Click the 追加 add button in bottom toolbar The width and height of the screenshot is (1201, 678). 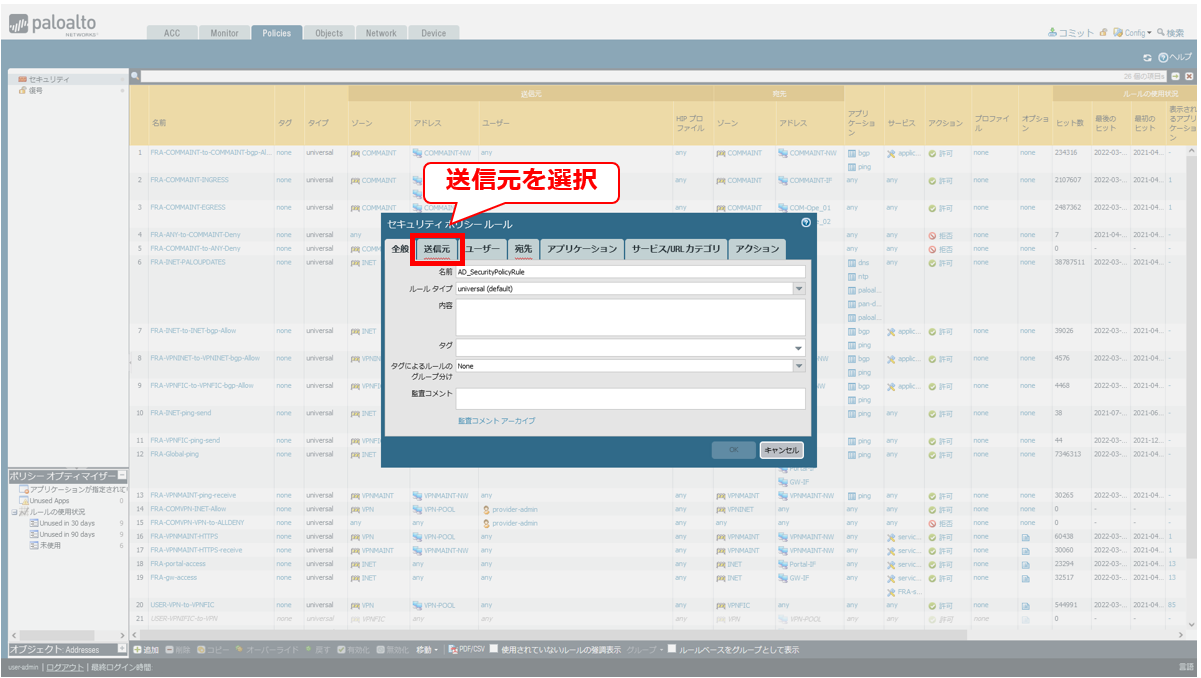click(146, 649)
